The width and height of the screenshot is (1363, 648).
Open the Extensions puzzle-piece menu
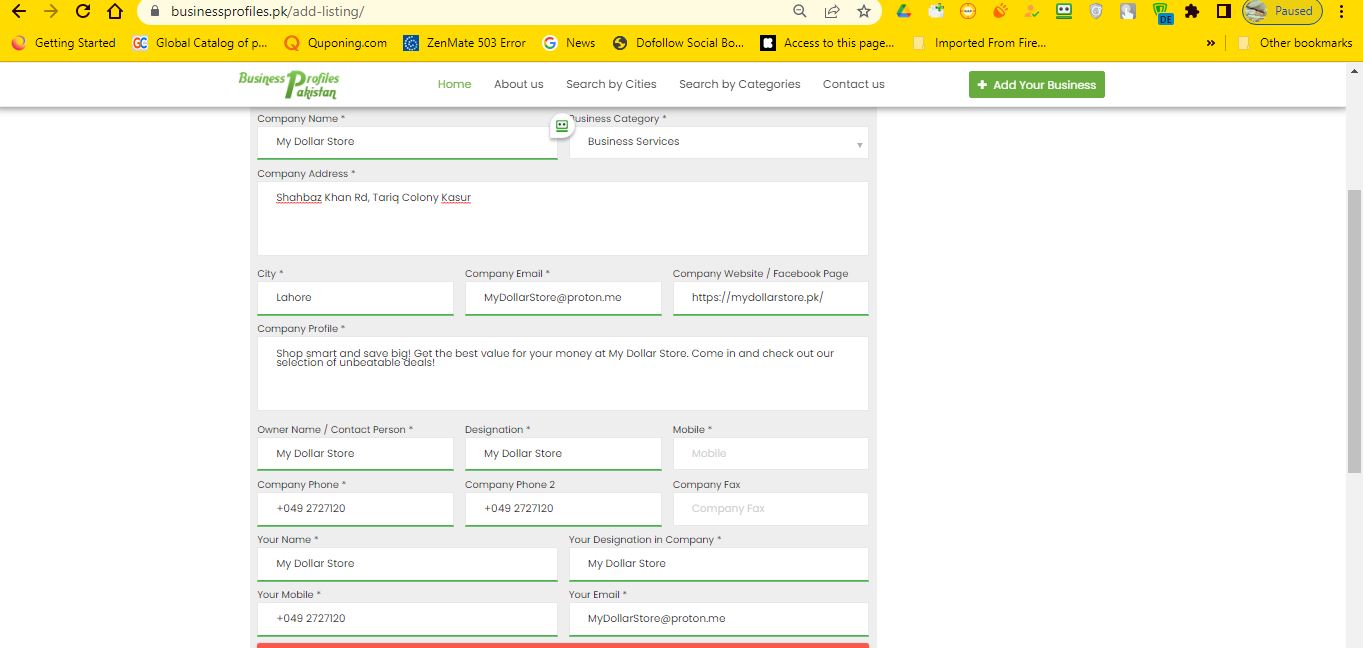[x=1191, y=12]
